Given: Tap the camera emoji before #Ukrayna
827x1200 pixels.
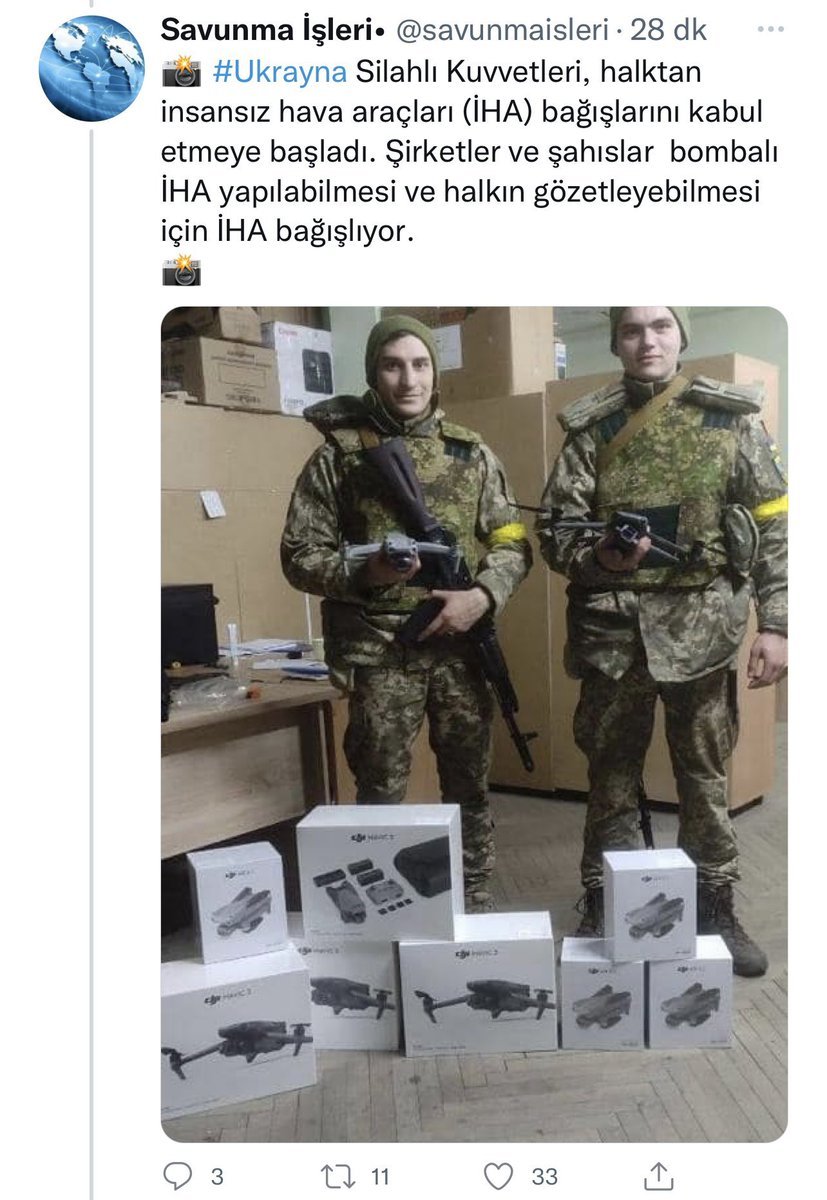Looking at the screenshot, I should (181, 72).
